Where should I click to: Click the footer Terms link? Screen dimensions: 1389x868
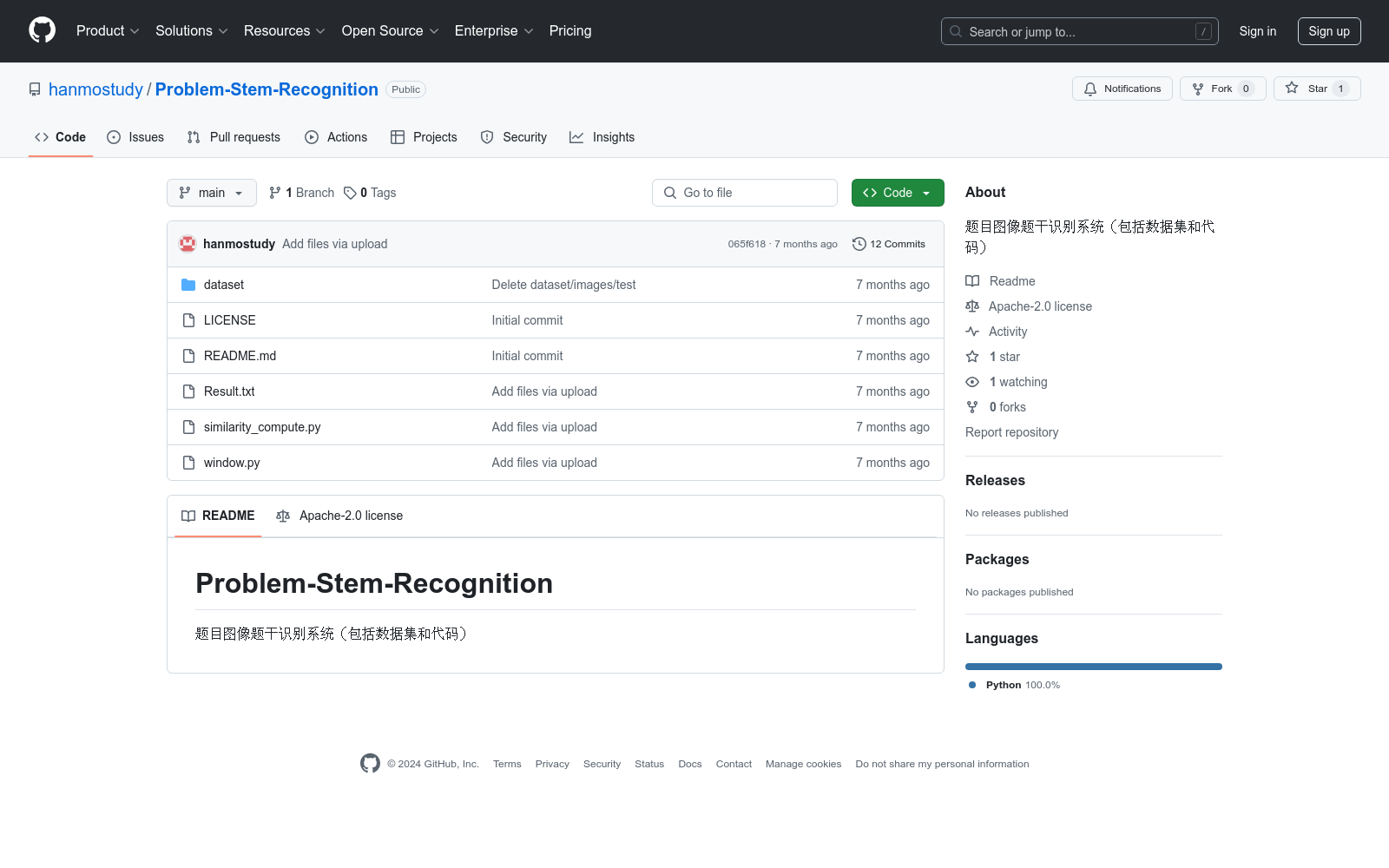point(507,764)
